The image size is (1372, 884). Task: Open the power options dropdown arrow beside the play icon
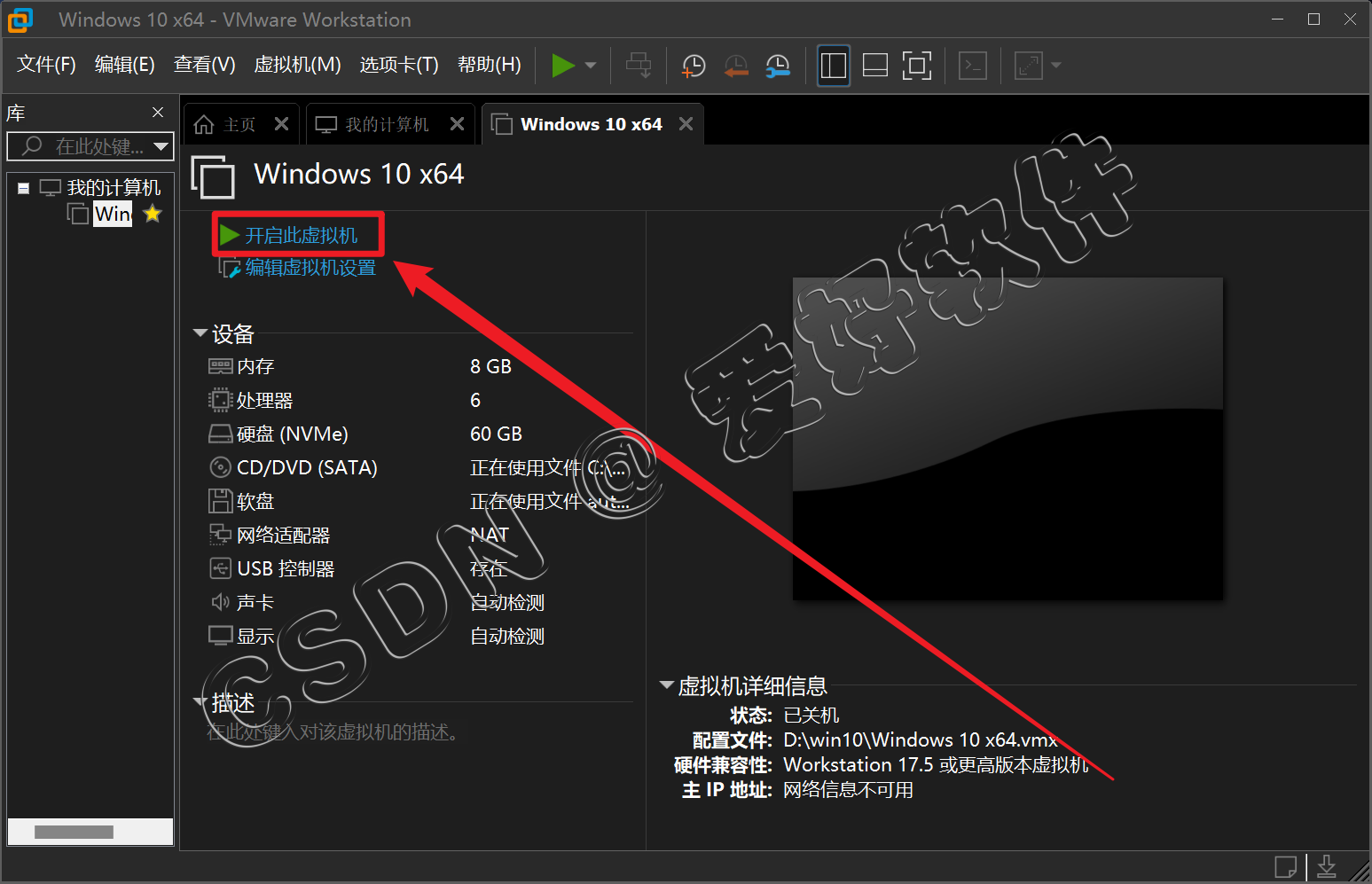click(x=591, y=66)
